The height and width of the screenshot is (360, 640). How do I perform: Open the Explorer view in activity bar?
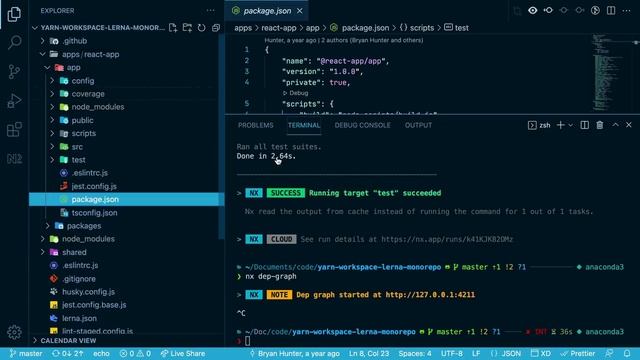[14, 14]
